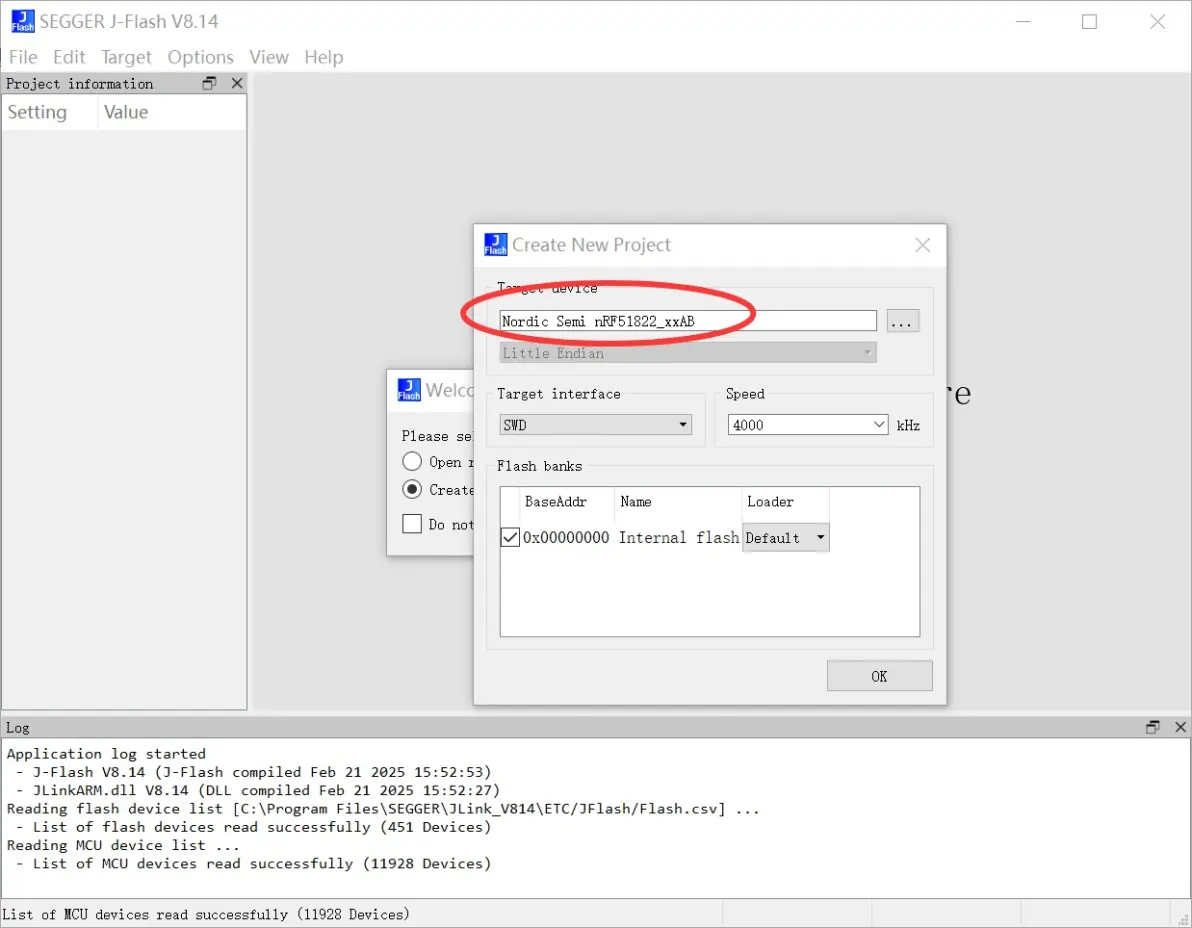Click the Application log started line
This screenshot has height=928, width=1192.
(x=106, y=753)
